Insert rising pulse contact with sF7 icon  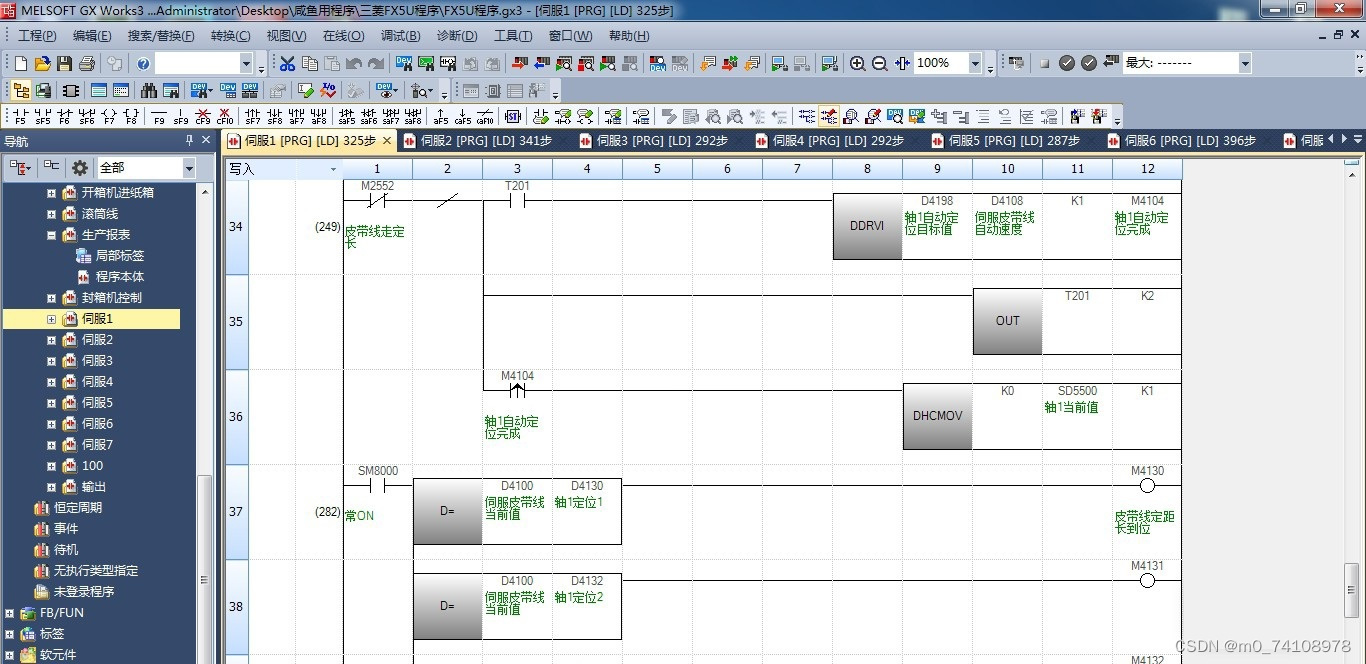(252, 116)
